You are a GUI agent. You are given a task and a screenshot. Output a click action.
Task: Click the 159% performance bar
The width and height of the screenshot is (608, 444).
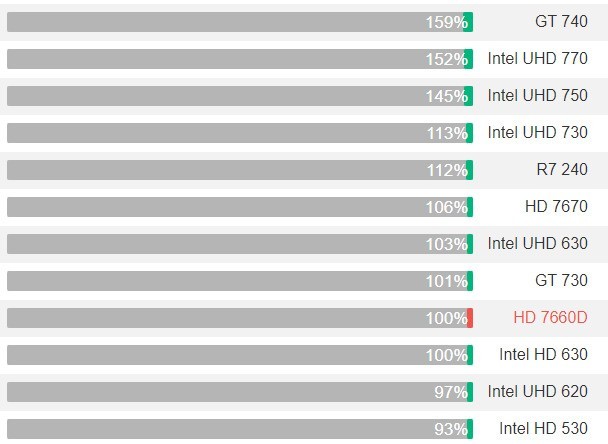pos(240,22)
